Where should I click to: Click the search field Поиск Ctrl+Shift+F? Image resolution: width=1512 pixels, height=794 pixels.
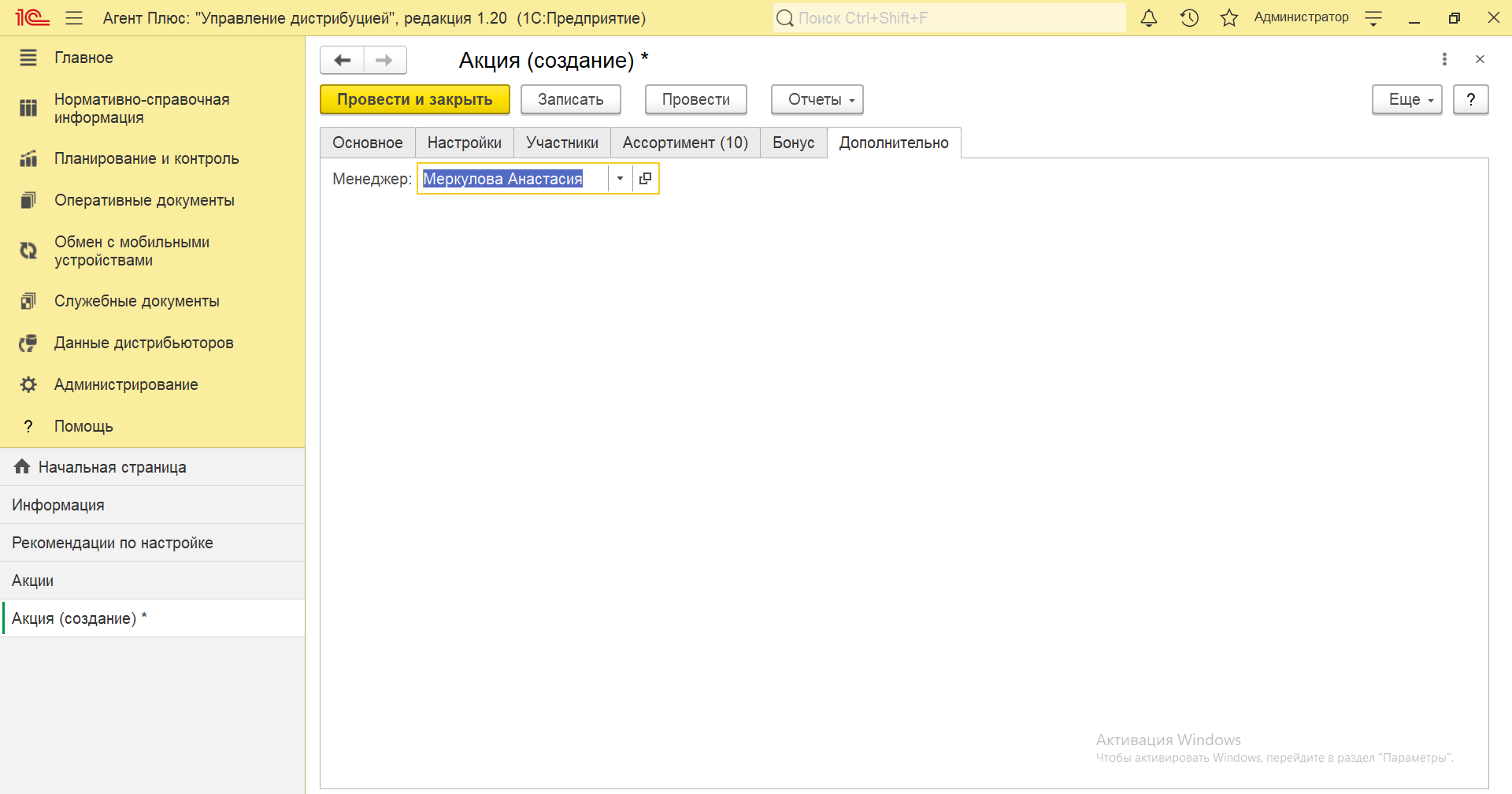click(950, 17)
